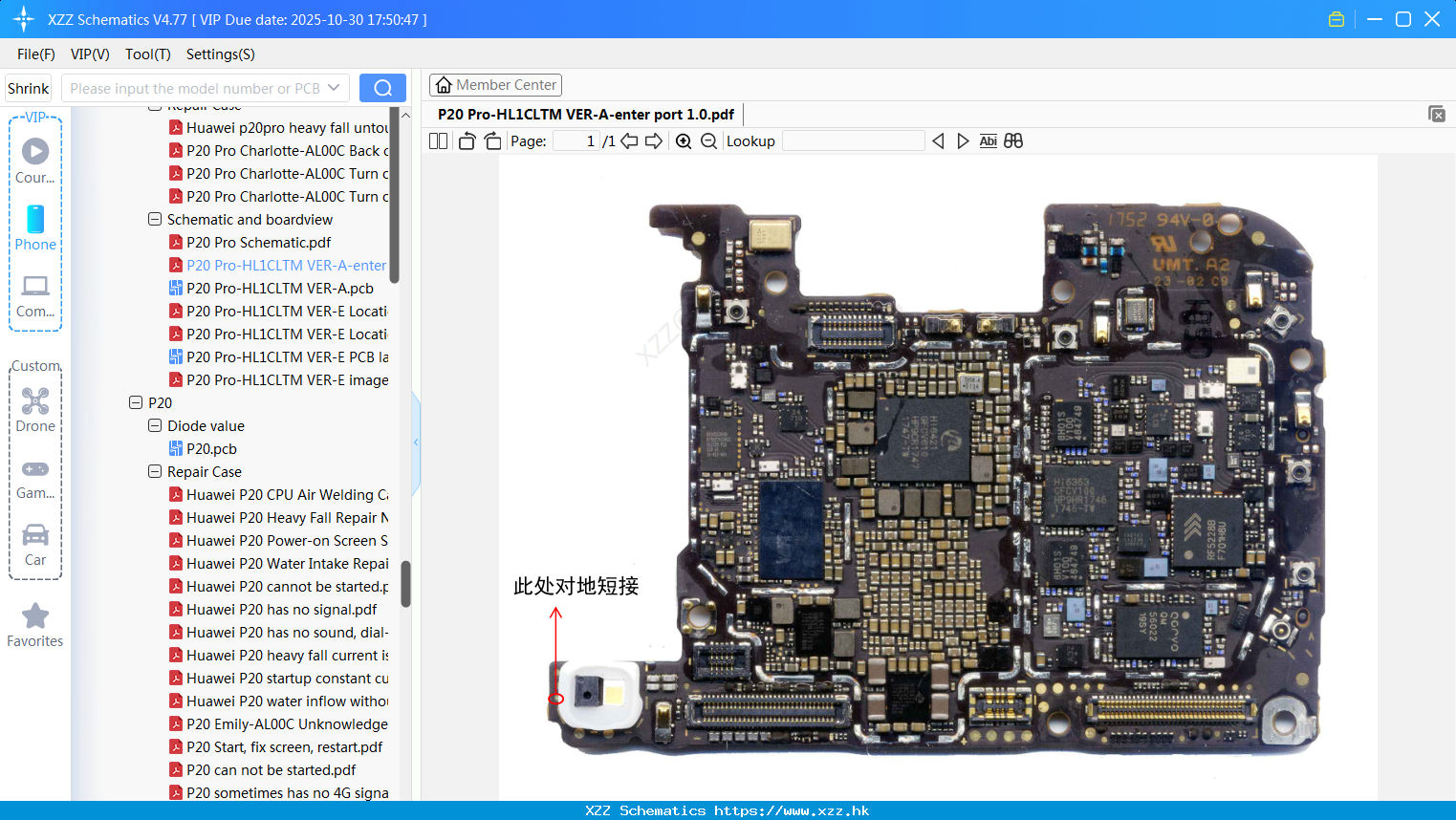Open the VIP(V) menu
1456x820 pixels.
90,54
